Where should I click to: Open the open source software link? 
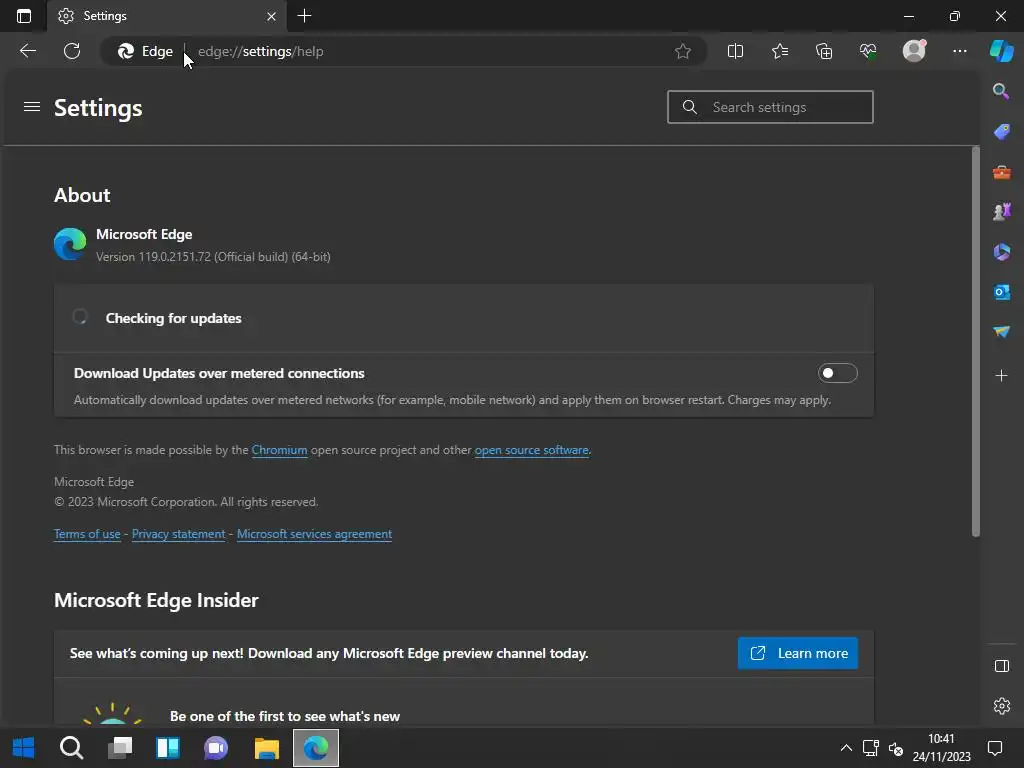[x=531, y=450]
